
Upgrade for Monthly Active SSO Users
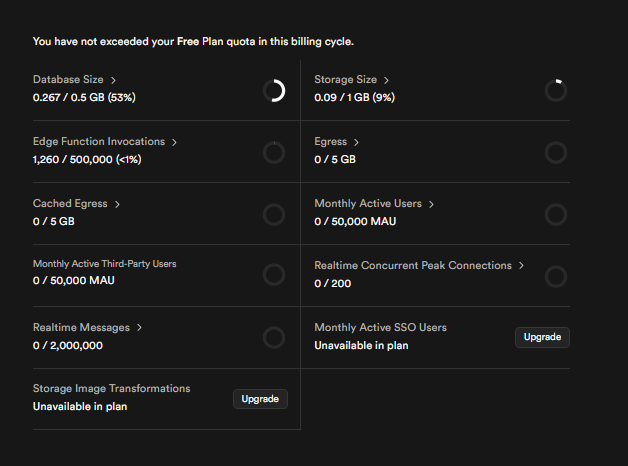(x=542, y=337)
